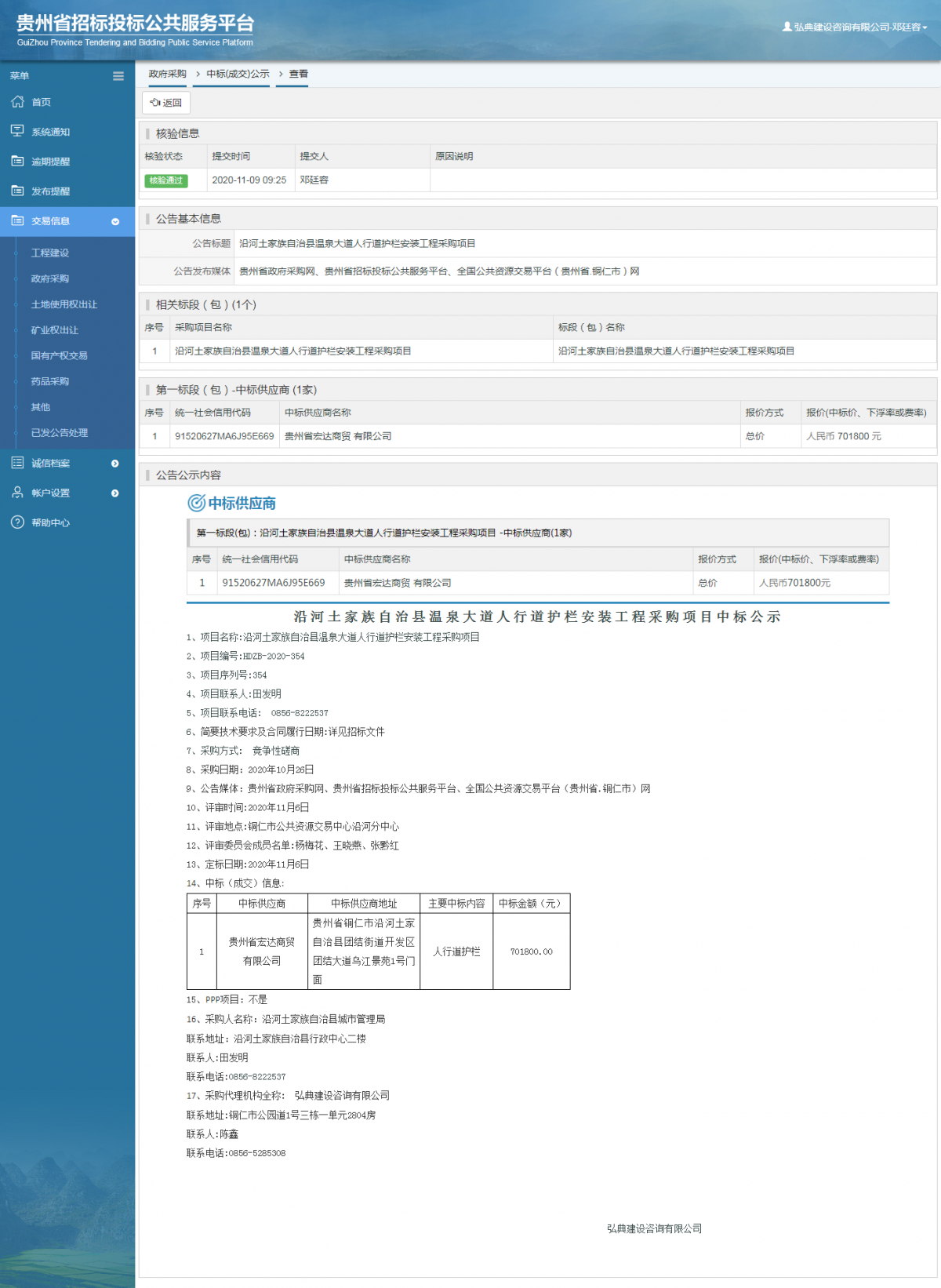Click 人行道护栏 cell in bid table
Image resolution: width=941 pixels, height=1288 pixels.
[x=456, y=951]
